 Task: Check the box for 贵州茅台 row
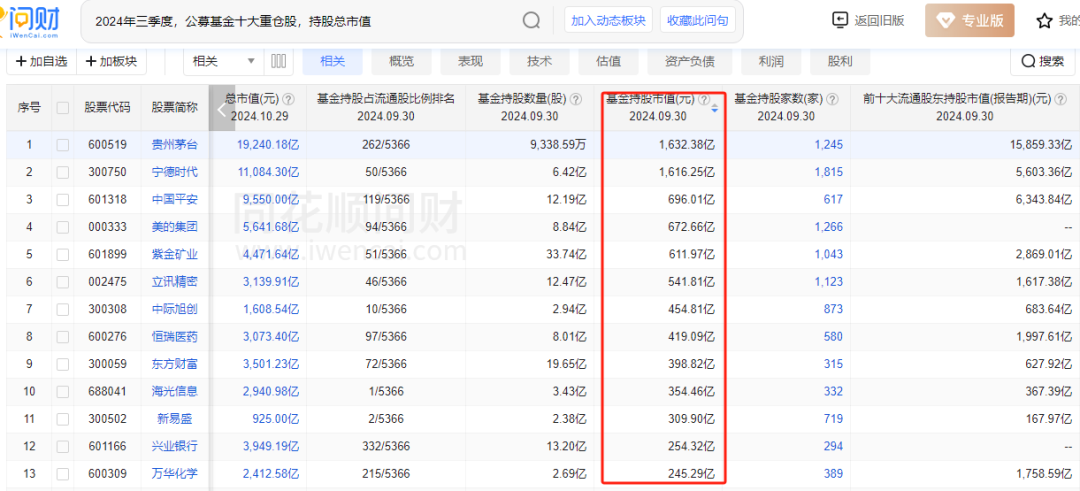[63, 145]
